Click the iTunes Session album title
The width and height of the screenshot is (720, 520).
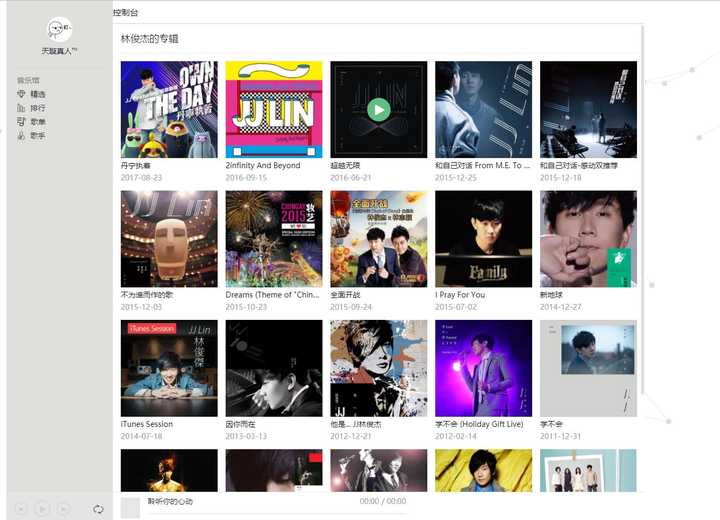click(x=147, y=424)
